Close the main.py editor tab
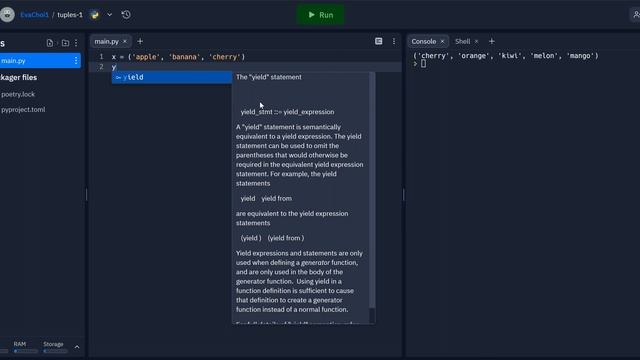The image size is (640, 360). (125, 42)
